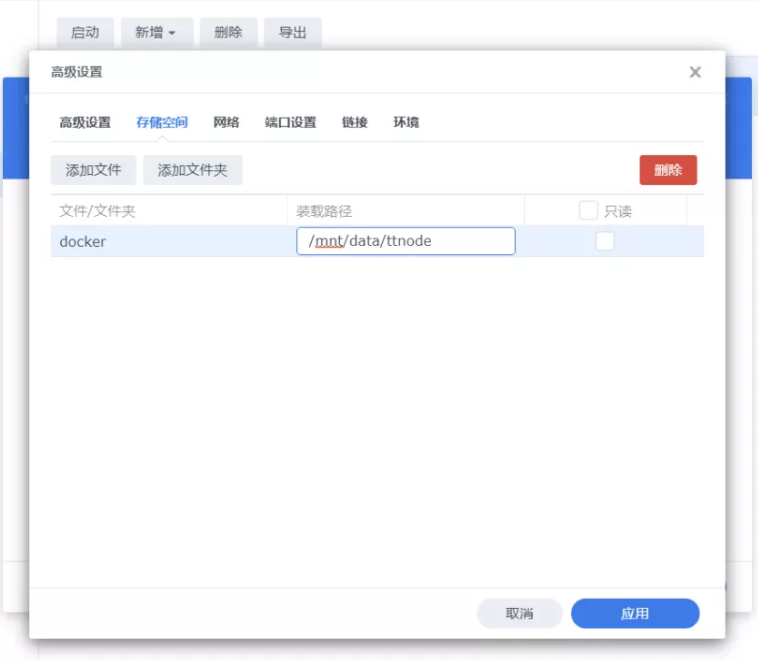
Task: Select the 存储空间 tab
Action: pos(162,122)
